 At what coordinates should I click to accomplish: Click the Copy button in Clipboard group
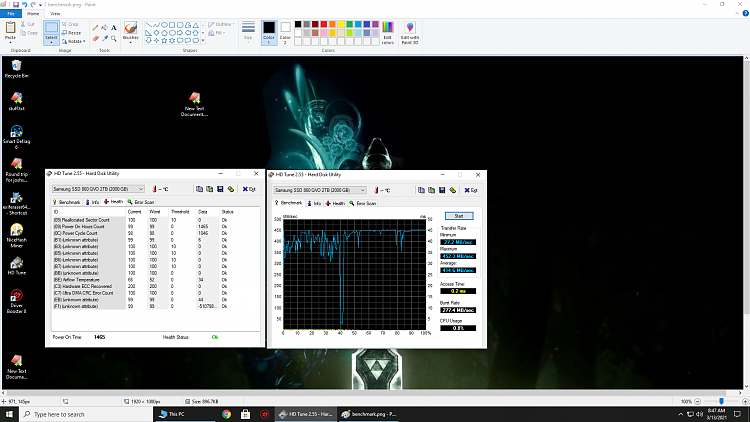click(29, 33)
